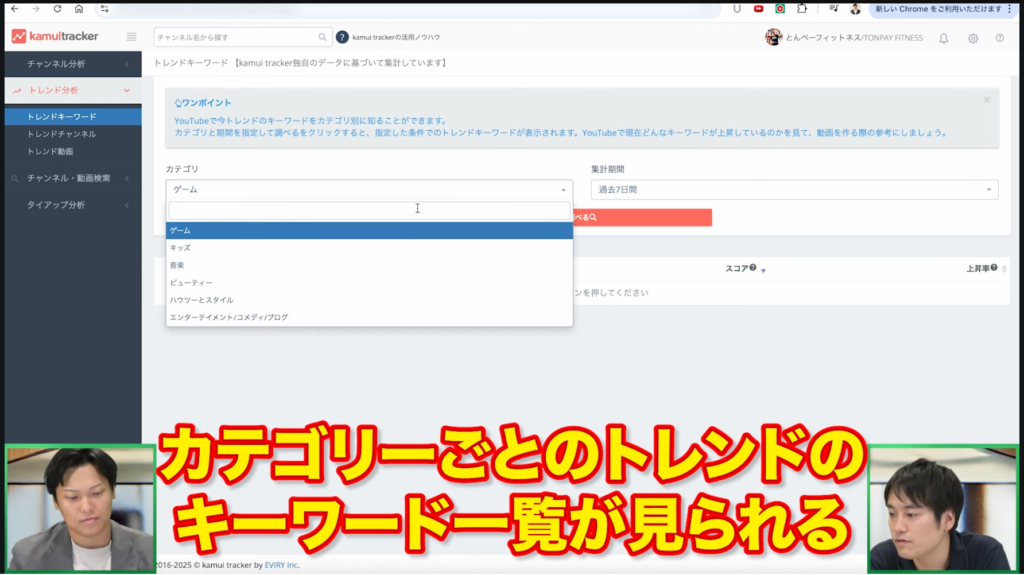
Task: Open the kamui tracker help question icon
Action: (x=342, y=37)
